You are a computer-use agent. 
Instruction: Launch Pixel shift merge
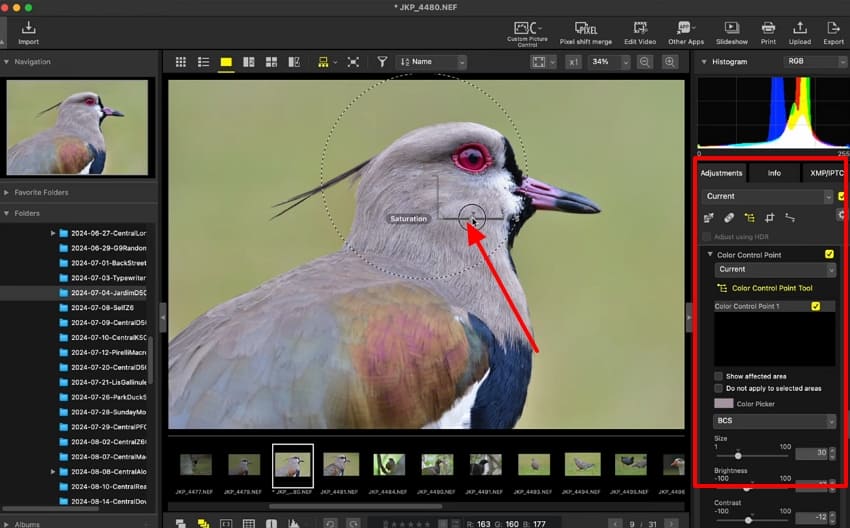585,33
